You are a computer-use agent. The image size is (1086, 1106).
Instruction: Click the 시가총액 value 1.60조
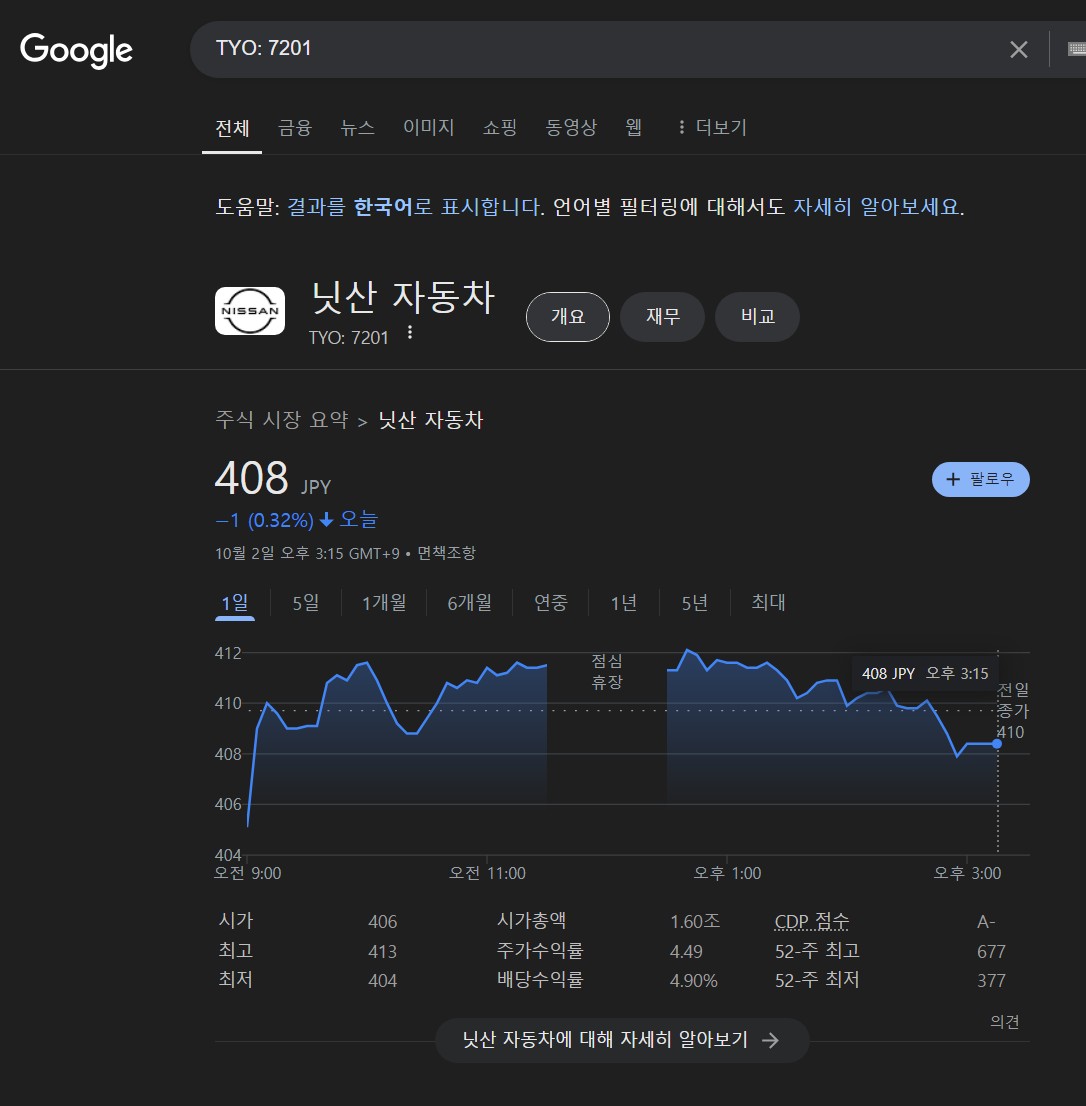[695, 921]
